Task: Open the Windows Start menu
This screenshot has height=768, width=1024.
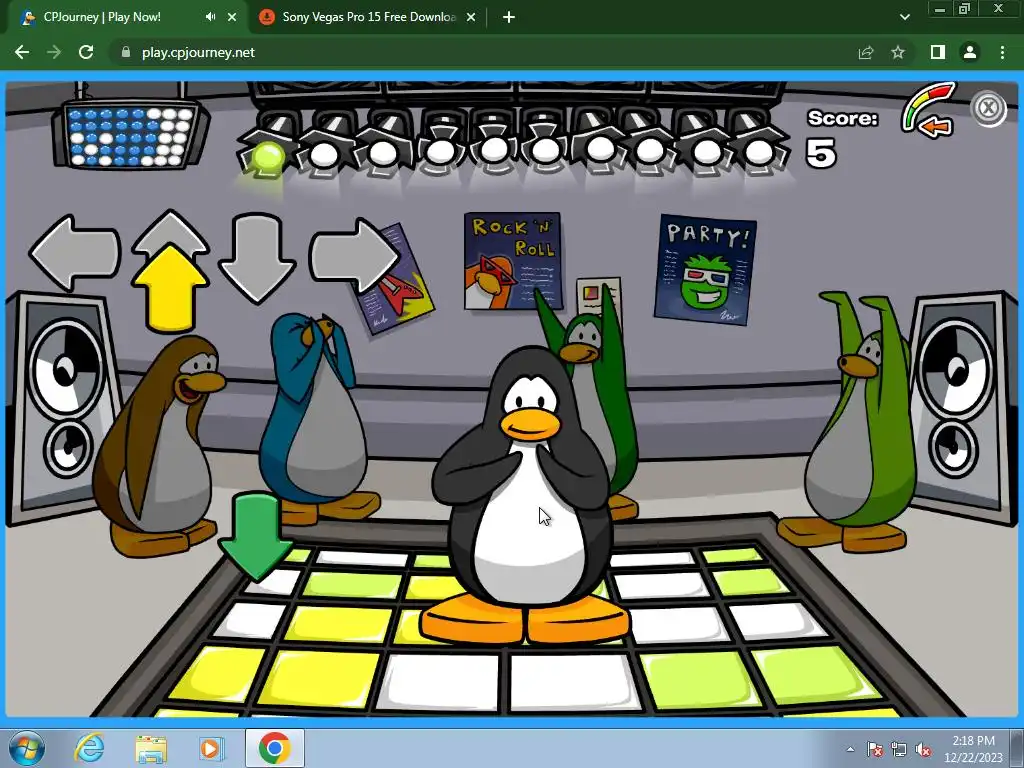Action: click(x=27, y=748)
